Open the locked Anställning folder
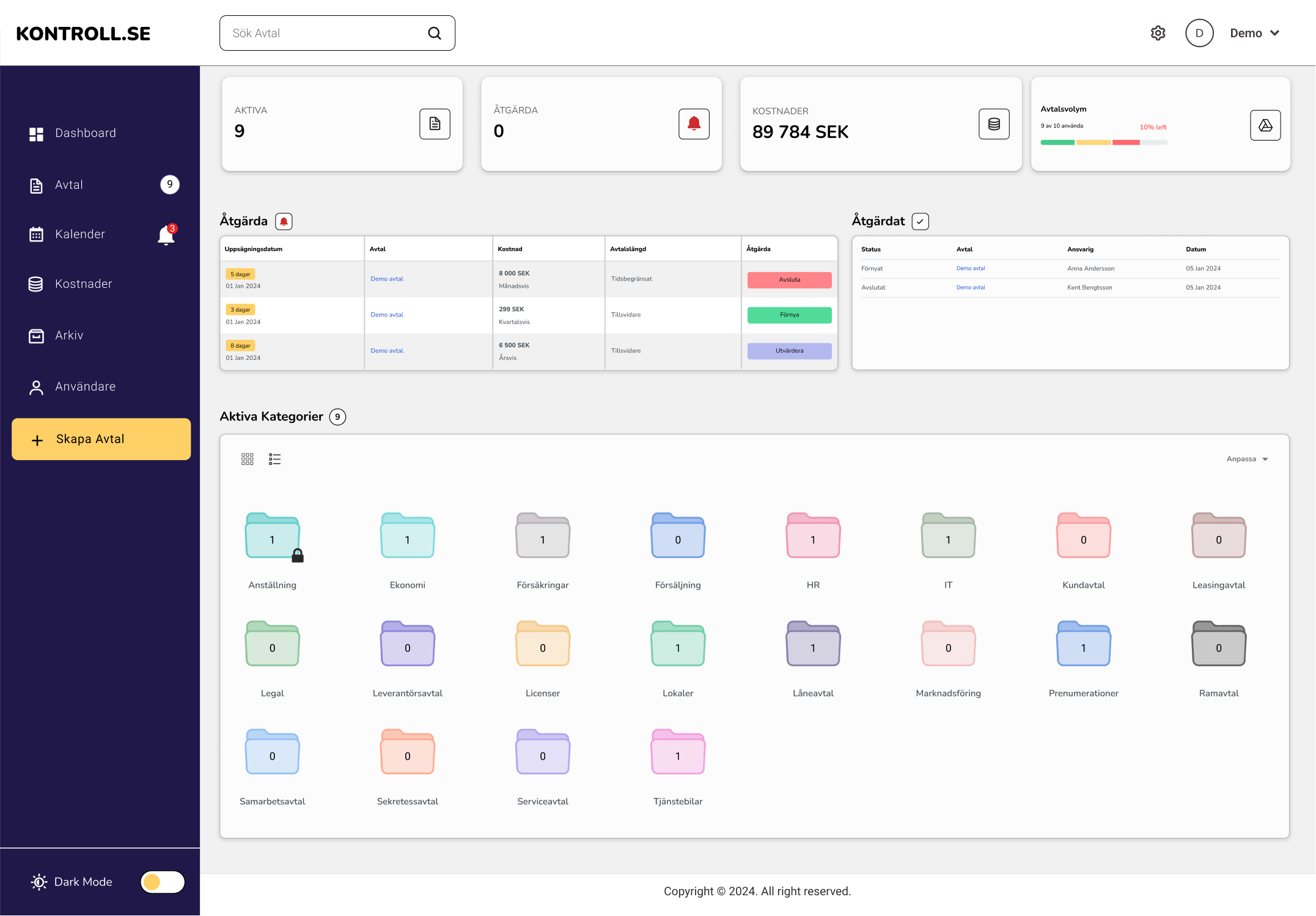Screen dimensions: 1316x916 [273, 537]
